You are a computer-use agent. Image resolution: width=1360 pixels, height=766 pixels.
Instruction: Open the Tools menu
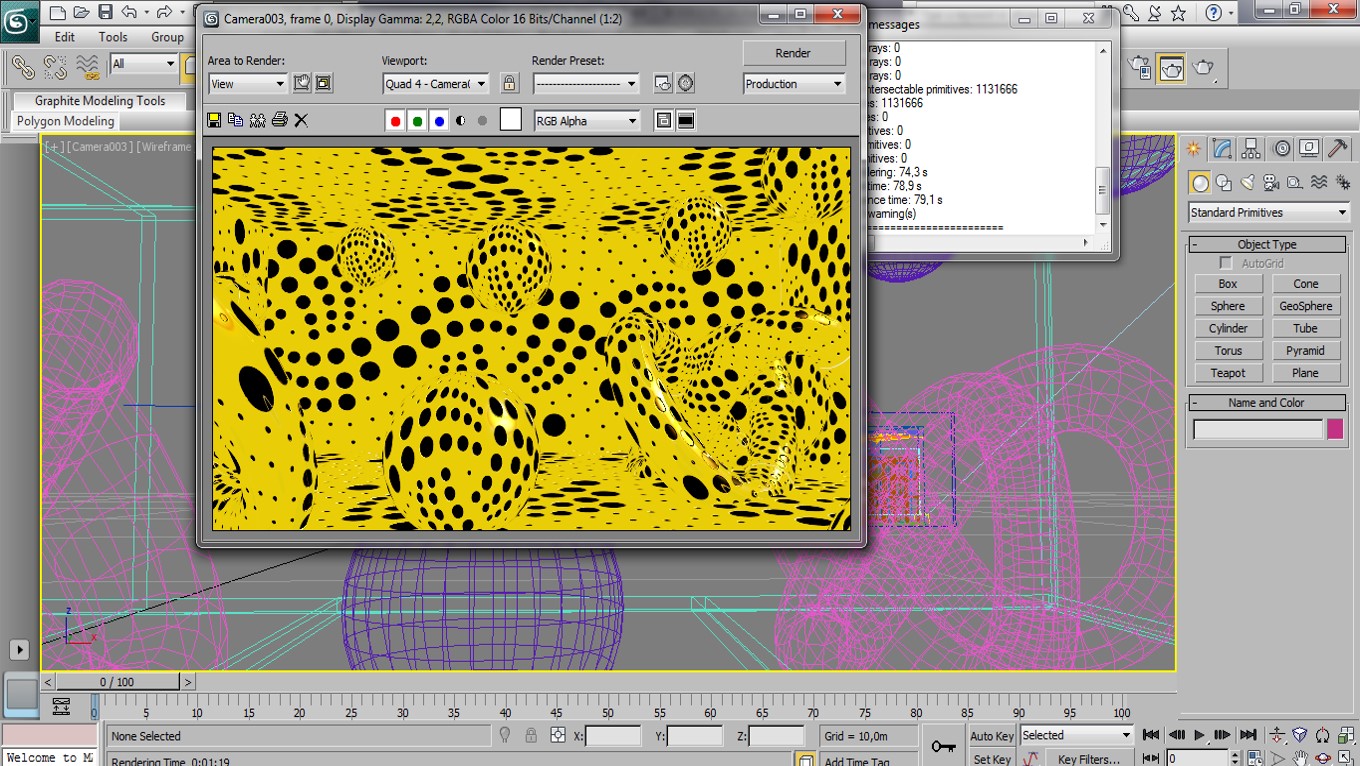point(113,37)
